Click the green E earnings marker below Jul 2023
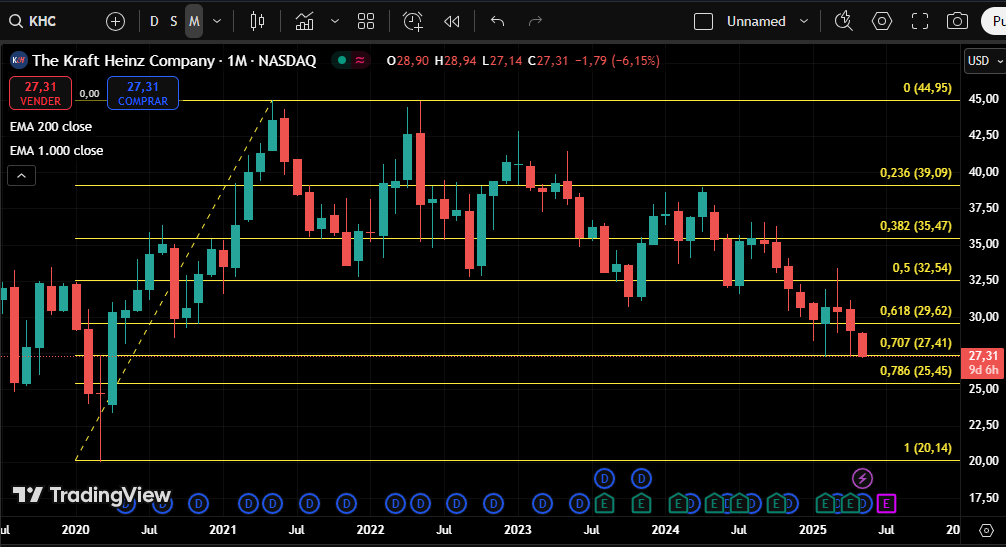Screen dimensions: 1006x547 604,504
